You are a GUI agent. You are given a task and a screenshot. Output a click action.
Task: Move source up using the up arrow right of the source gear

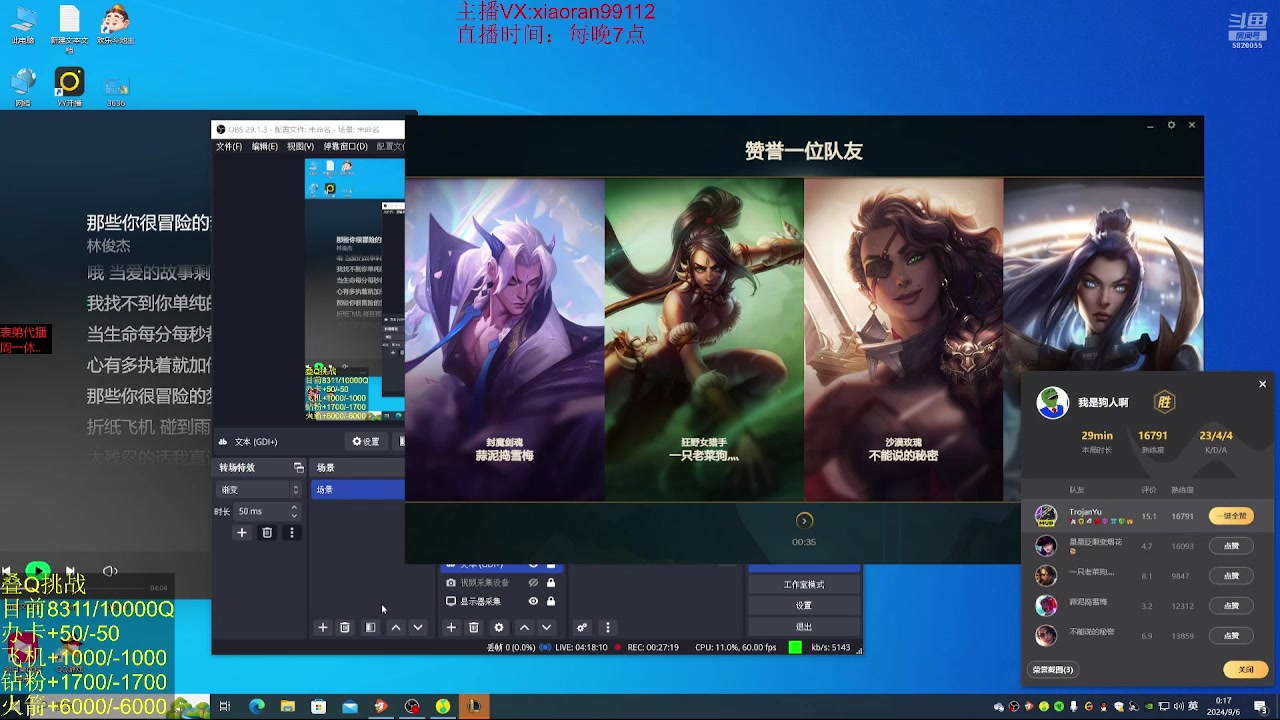(x=524, y=627)
